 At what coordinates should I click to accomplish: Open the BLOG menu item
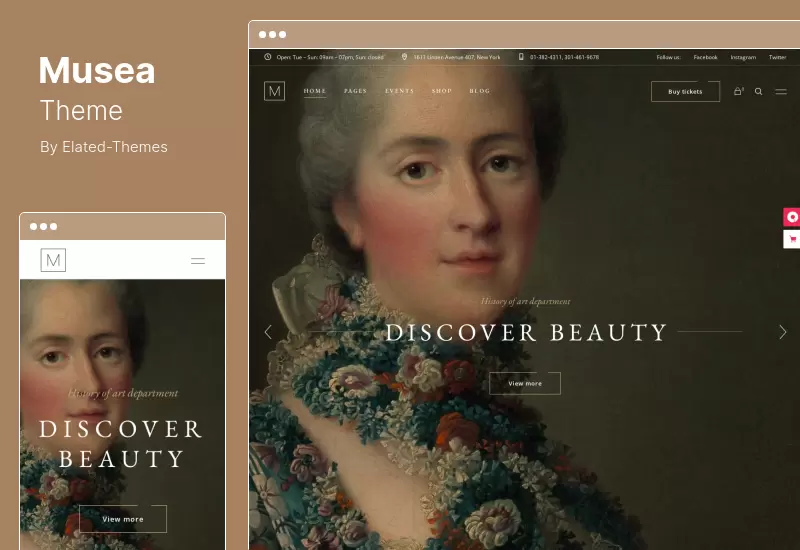pyautogui.click(x=480, y=91)
